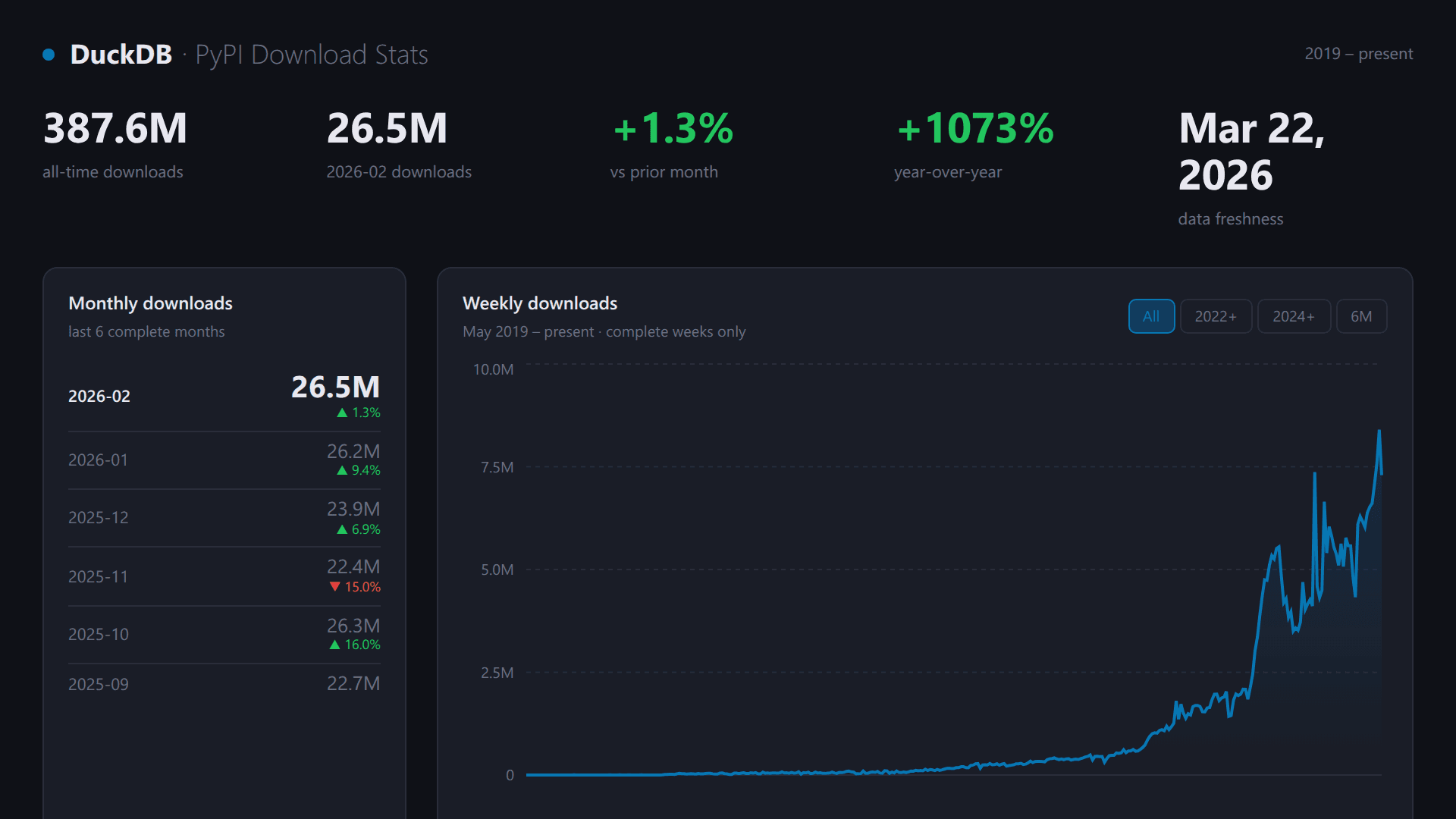Click the green up arrow beside 6.9%
This screenshot has height=819, width=1456.
[343, 529]
